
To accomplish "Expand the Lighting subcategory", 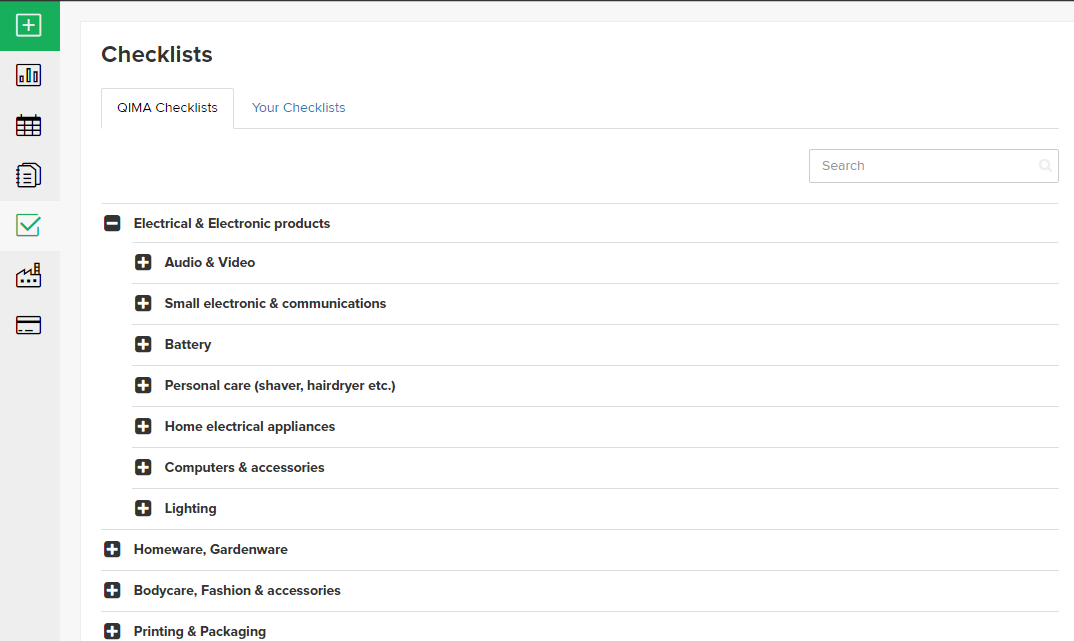I will click(x=143, y=508).
